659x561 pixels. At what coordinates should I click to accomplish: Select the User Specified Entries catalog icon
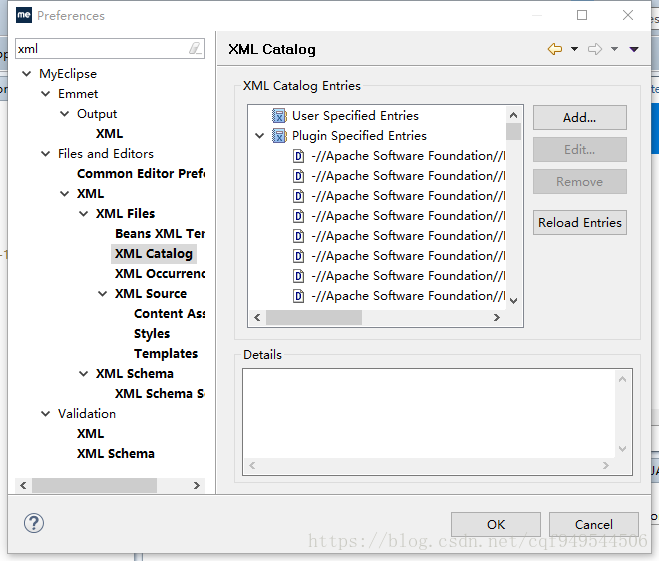279,116
